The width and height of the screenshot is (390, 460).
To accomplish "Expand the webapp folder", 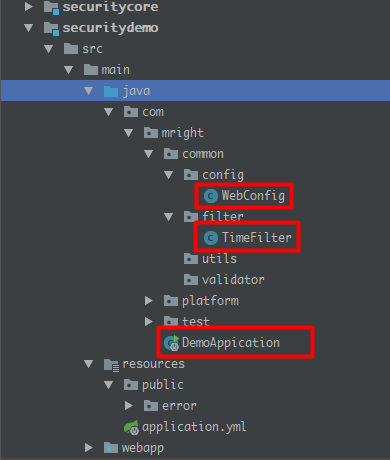I will click(x=89, y=448).
